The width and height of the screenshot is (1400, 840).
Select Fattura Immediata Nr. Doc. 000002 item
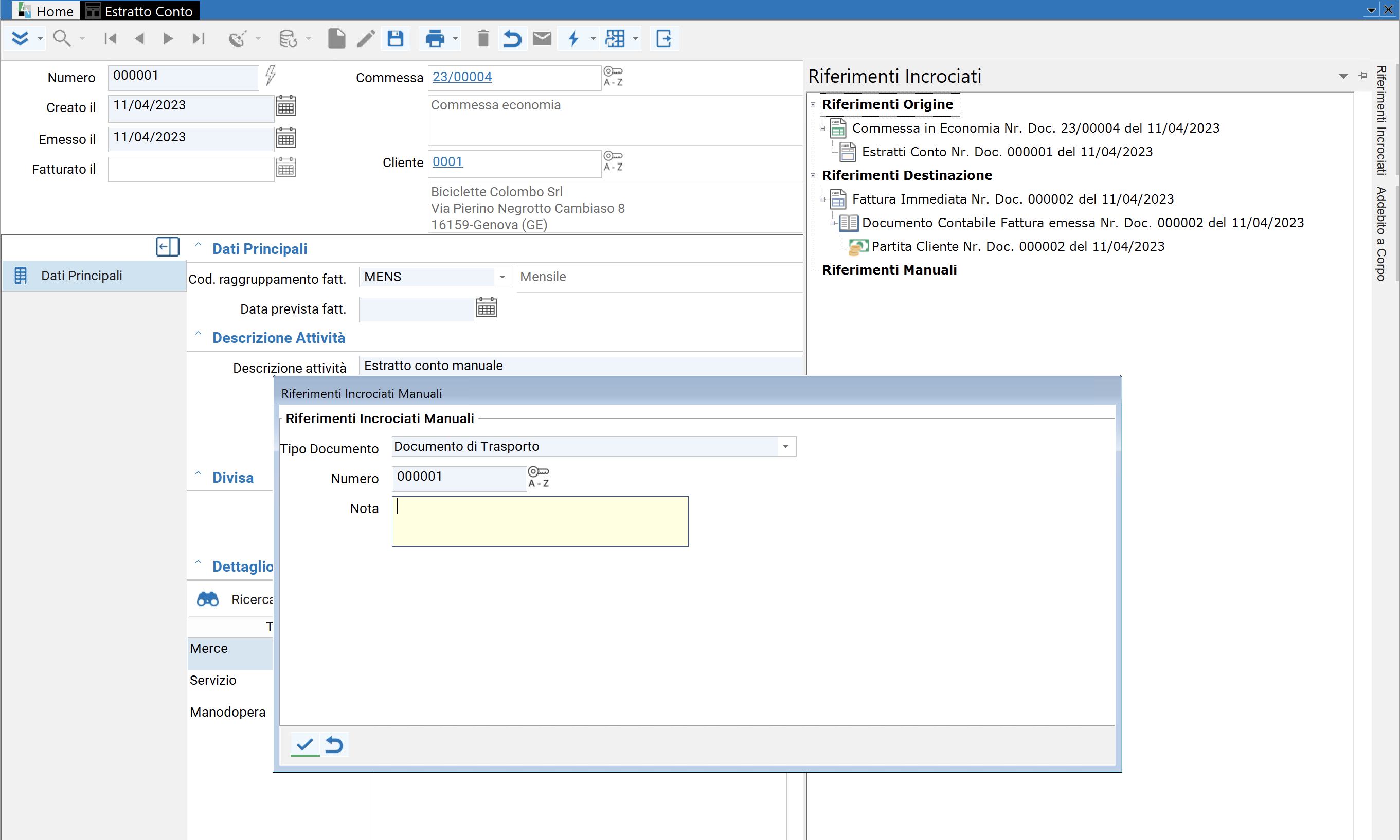click(1013, 198)
